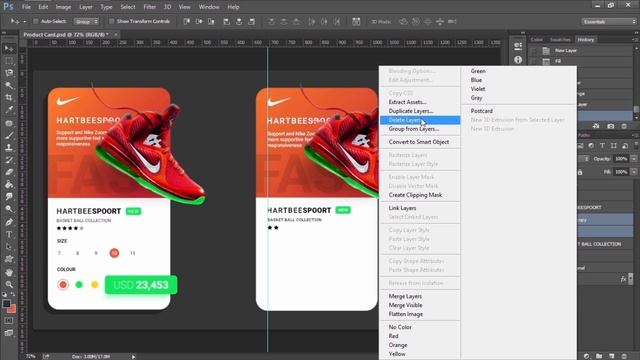Switch to the History tab

[x=586, y=40]
